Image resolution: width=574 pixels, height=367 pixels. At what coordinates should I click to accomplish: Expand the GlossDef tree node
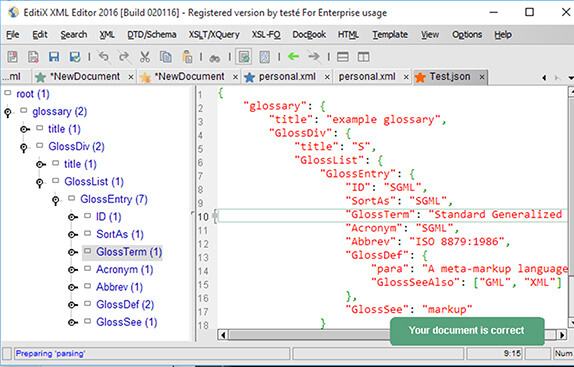(x=72, y=305)
